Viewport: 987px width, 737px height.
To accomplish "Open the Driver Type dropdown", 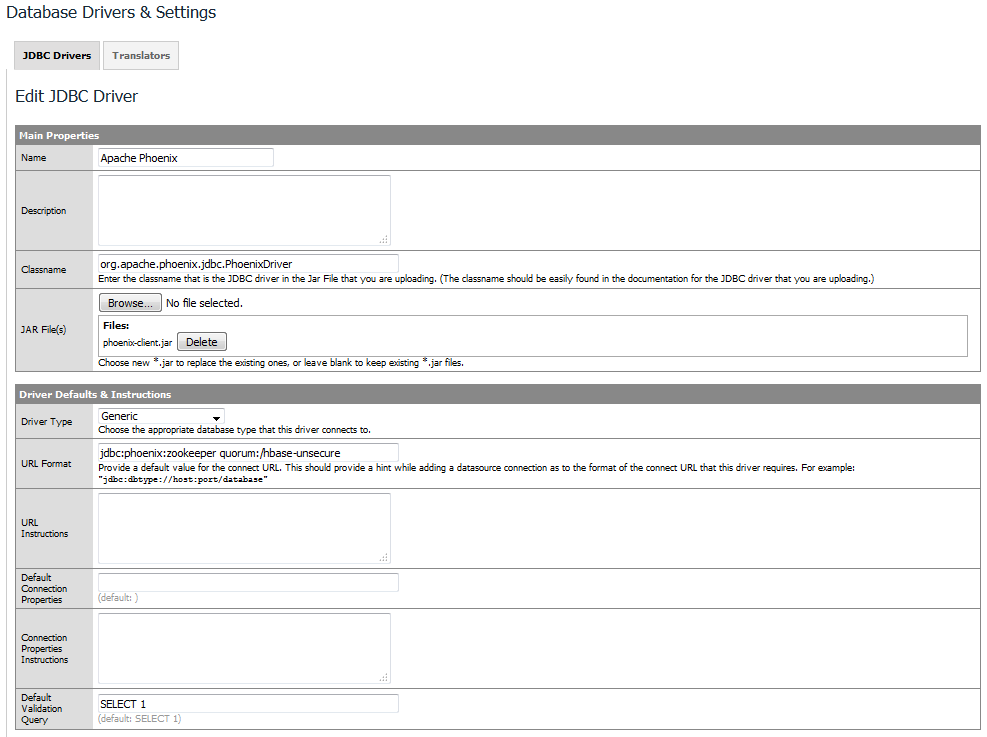I will pos(216,416).
